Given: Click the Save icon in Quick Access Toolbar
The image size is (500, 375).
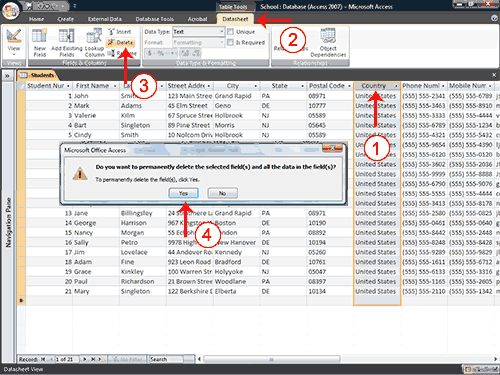Looking at the screenshot, I should tap(29, 6).
